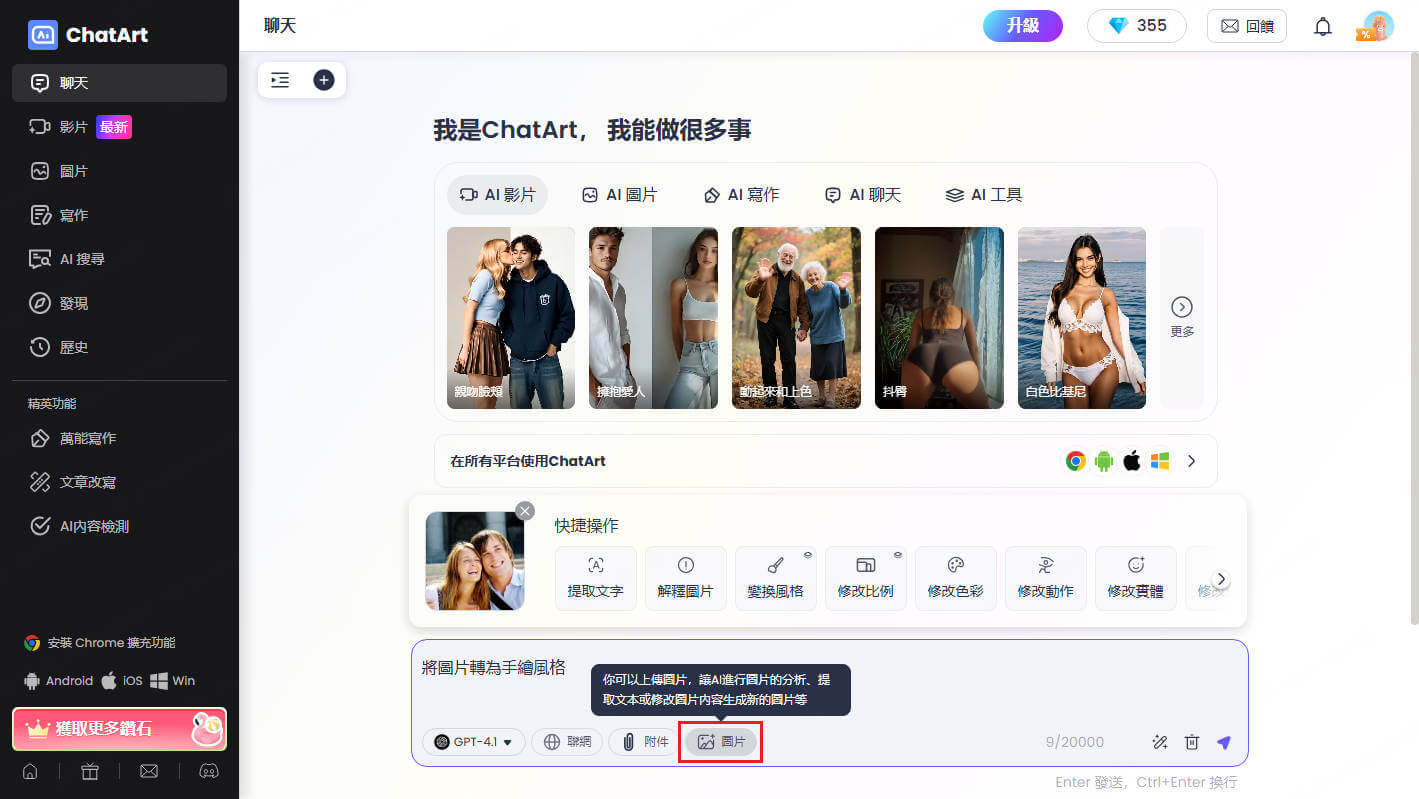The width and height of the screenshot is (1419, 799).
Task: Open the 聊天 sidebar item
Action: 119,83
